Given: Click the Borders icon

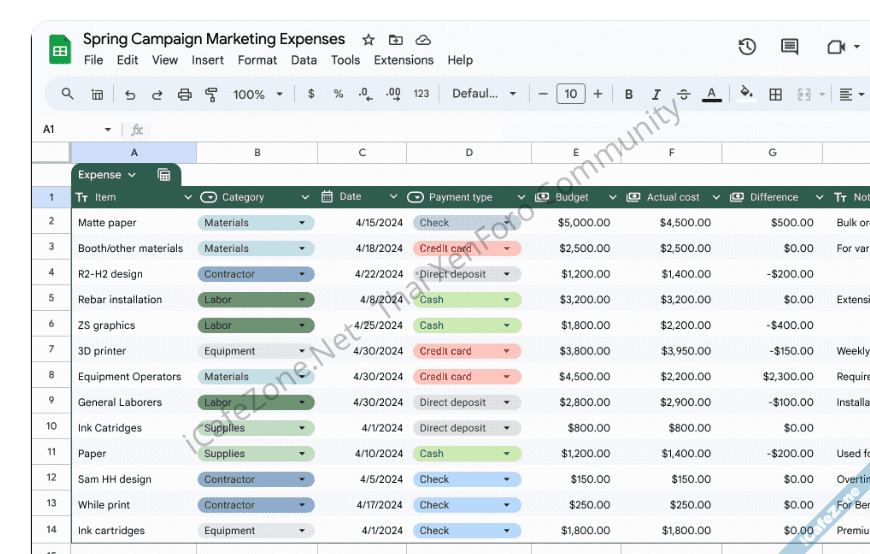Looking at the screenshot, I should 775,94.
